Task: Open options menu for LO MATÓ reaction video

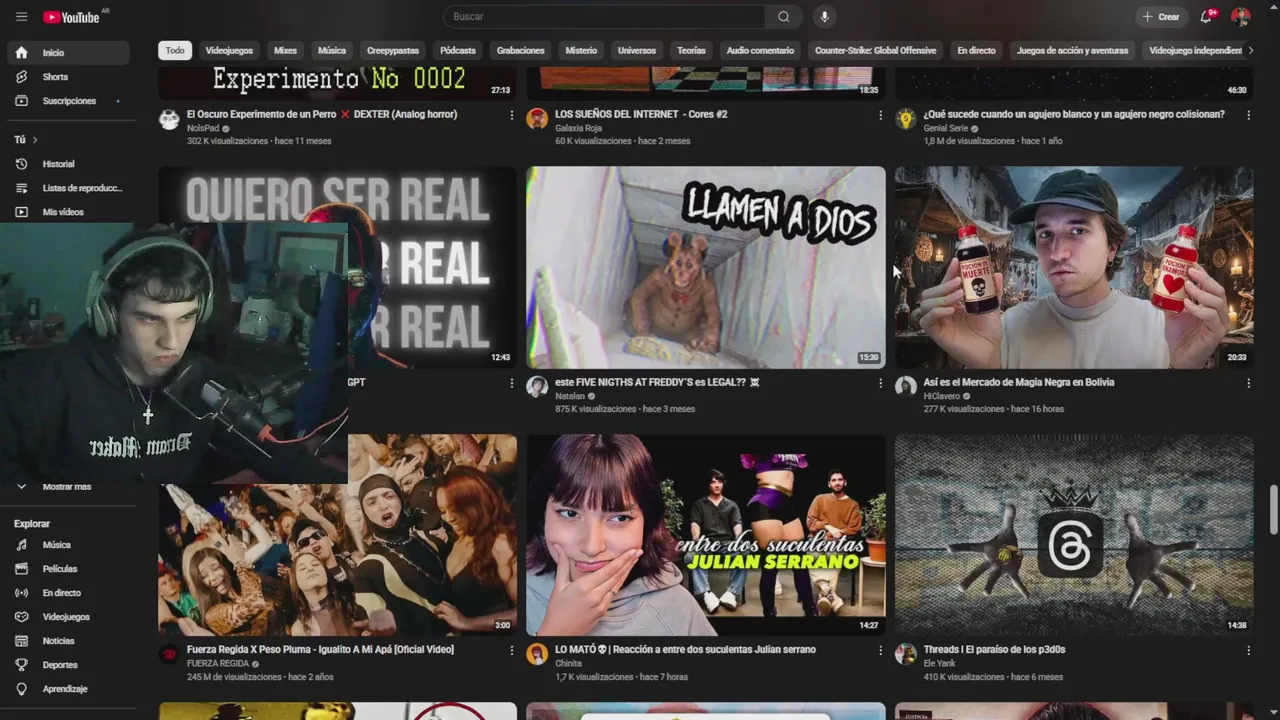Action: [880, 650]
